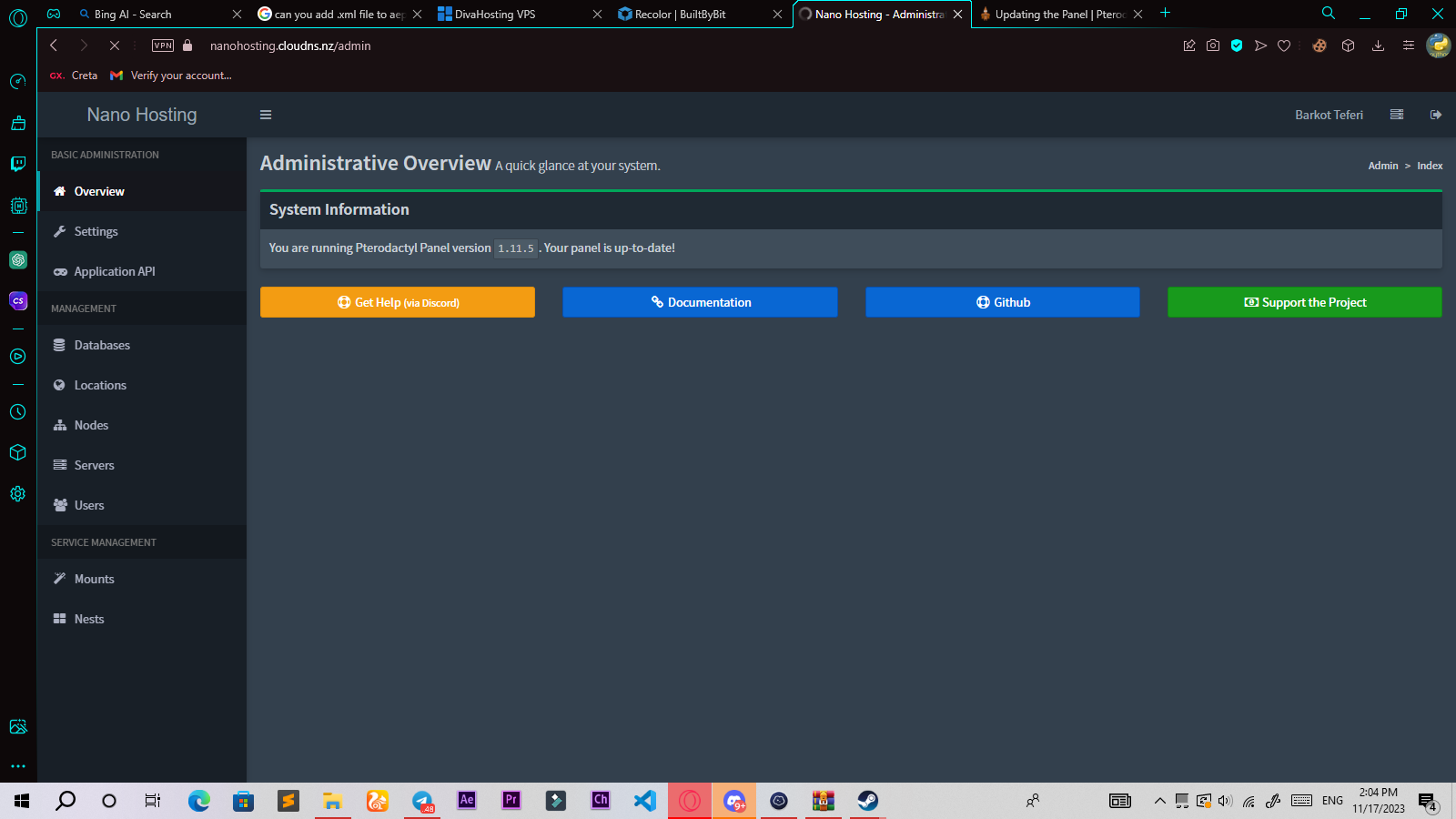
Task: Click Admin breadcrumb link
Action: pyautogui.click(x=1383, y=166)
